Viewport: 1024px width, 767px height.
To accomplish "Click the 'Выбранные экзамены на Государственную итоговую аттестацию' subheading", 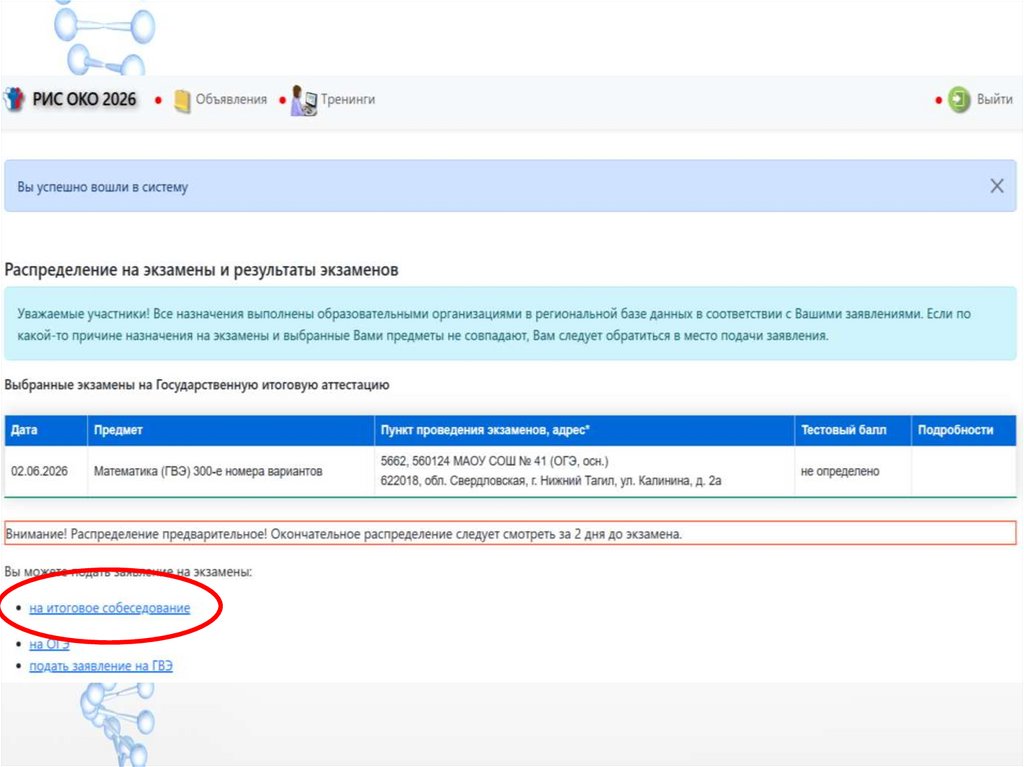I will click(x=197, y=385).
